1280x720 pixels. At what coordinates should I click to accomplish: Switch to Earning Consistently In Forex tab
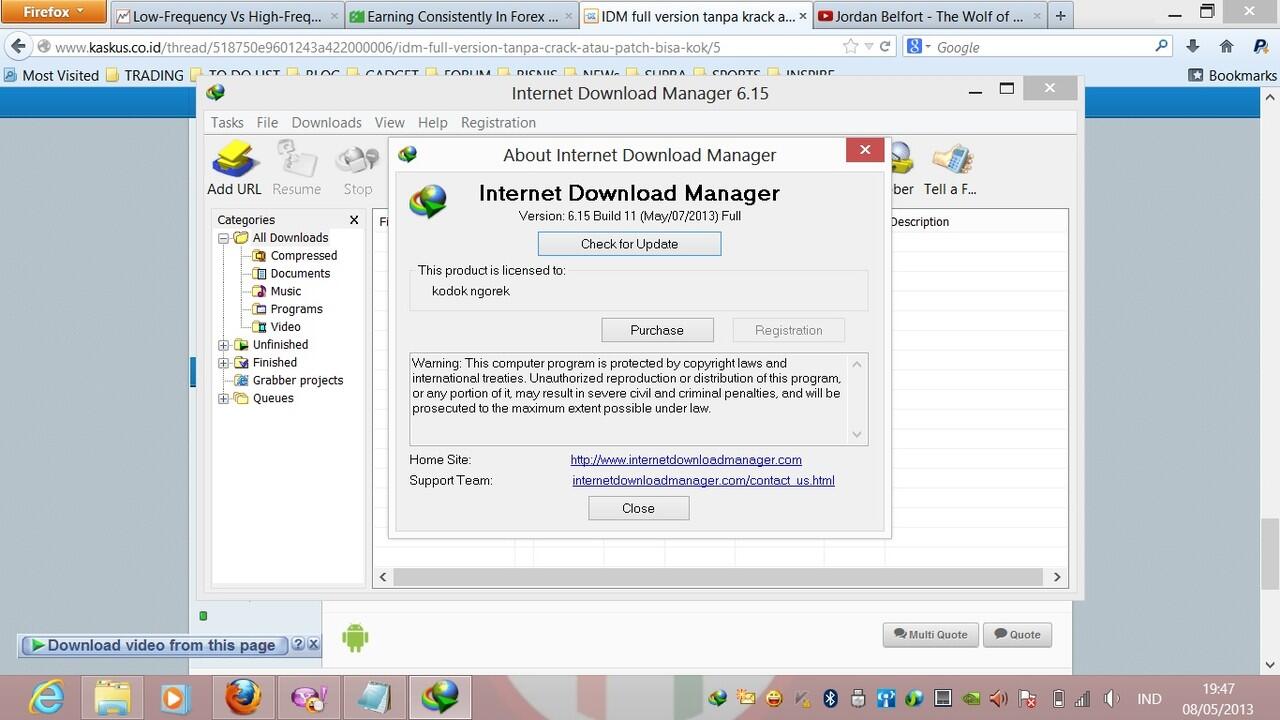tap(461, 16)
